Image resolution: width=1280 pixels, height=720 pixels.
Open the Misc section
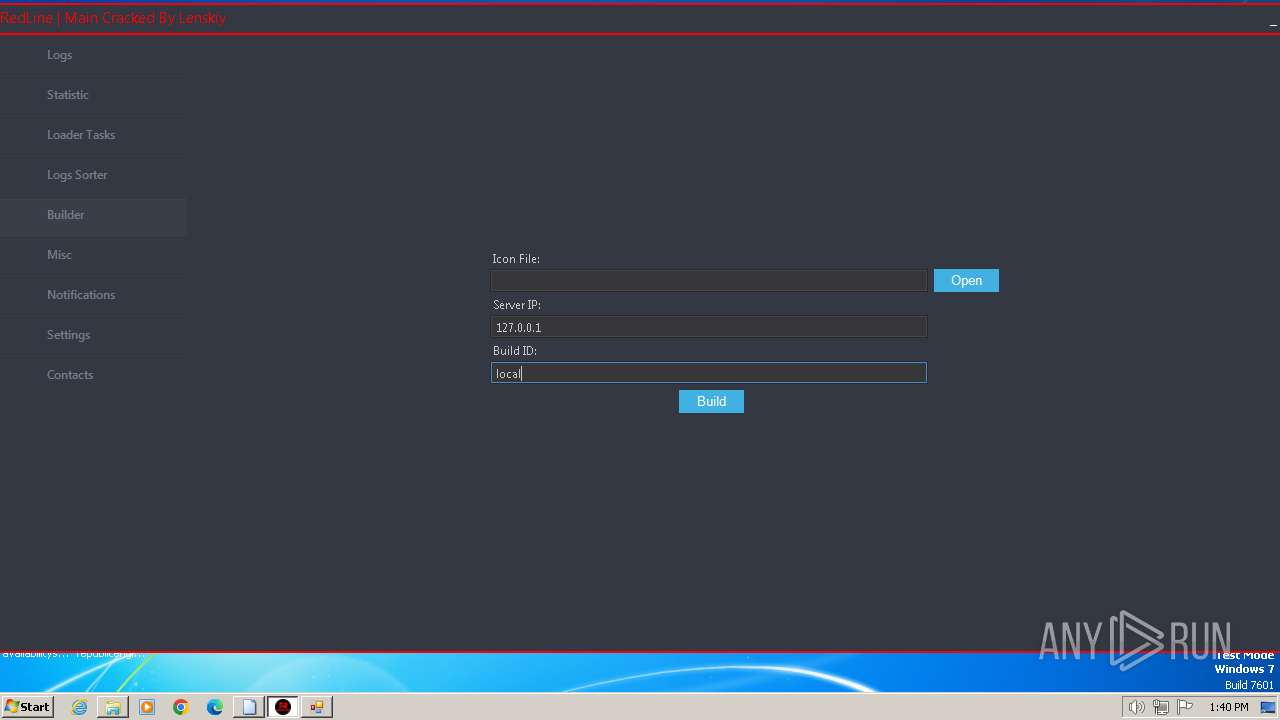[x=93, y=255]
